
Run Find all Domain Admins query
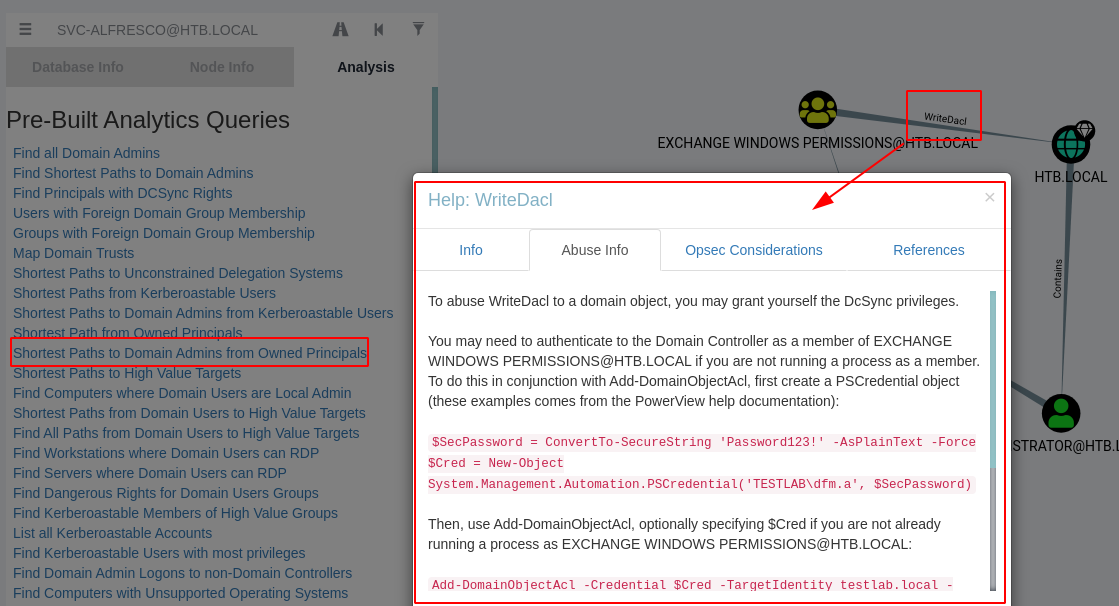coord(86,153)
